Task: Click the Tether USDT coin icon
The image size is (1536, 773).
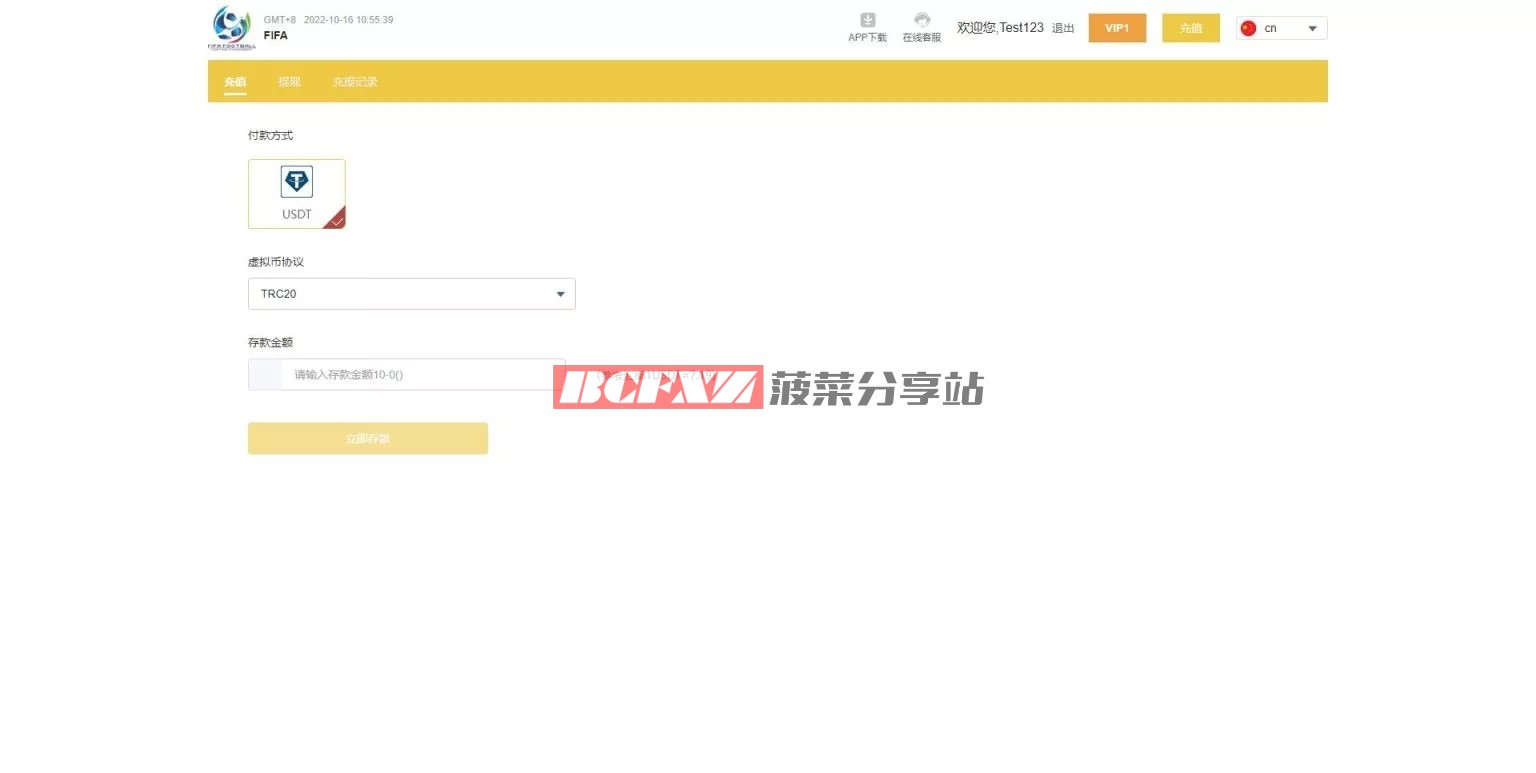Action: [x=297, y=182]
